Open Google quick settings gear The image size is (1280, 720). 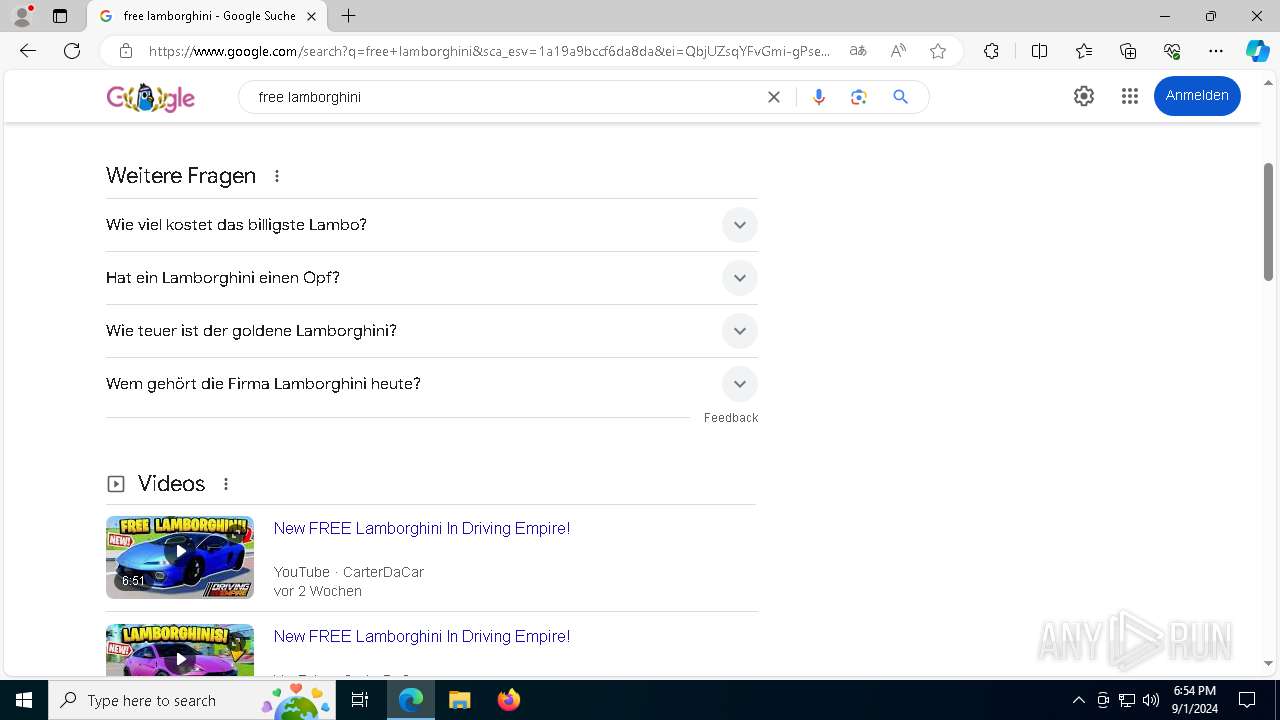1084,96
